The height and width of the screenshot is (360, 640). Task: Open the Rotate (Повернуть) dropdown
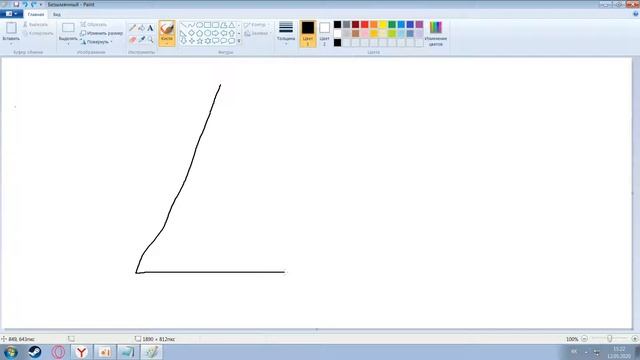coord(96,42)
